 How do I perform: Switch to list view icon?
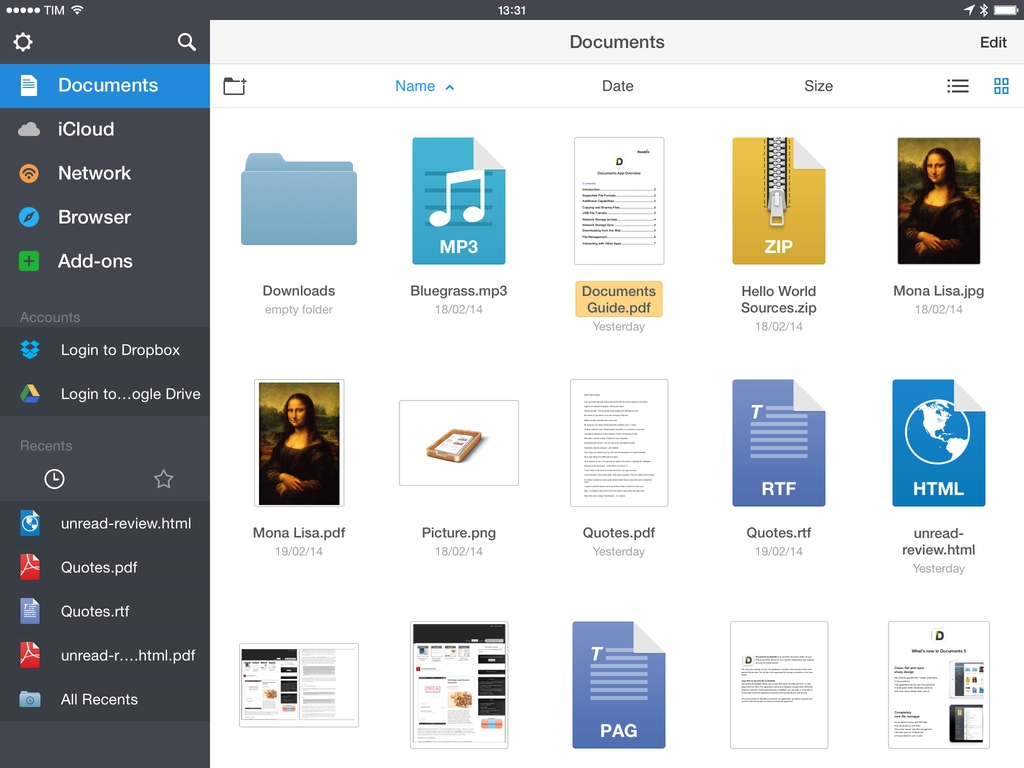click(x=957, y=86)
